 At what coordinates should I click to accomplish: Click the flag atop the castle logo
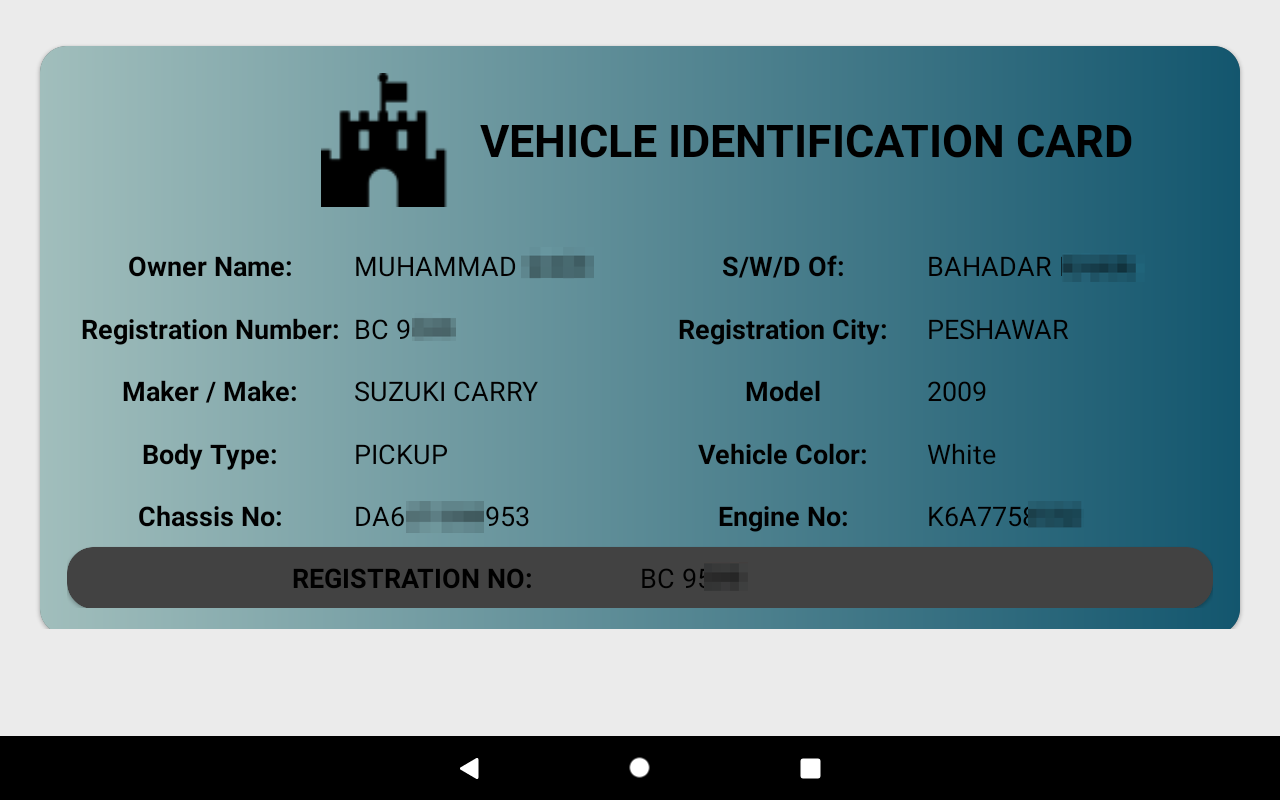click(x=390, y=88)
